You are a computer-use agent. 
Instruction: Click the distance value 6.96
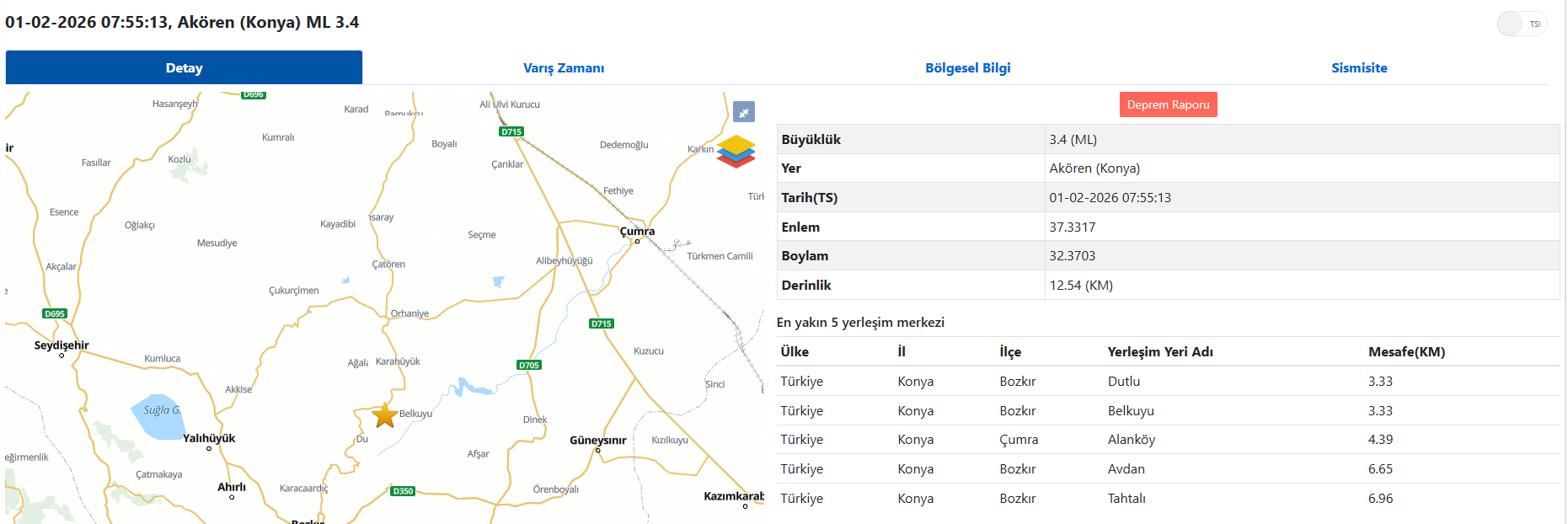1380,499
